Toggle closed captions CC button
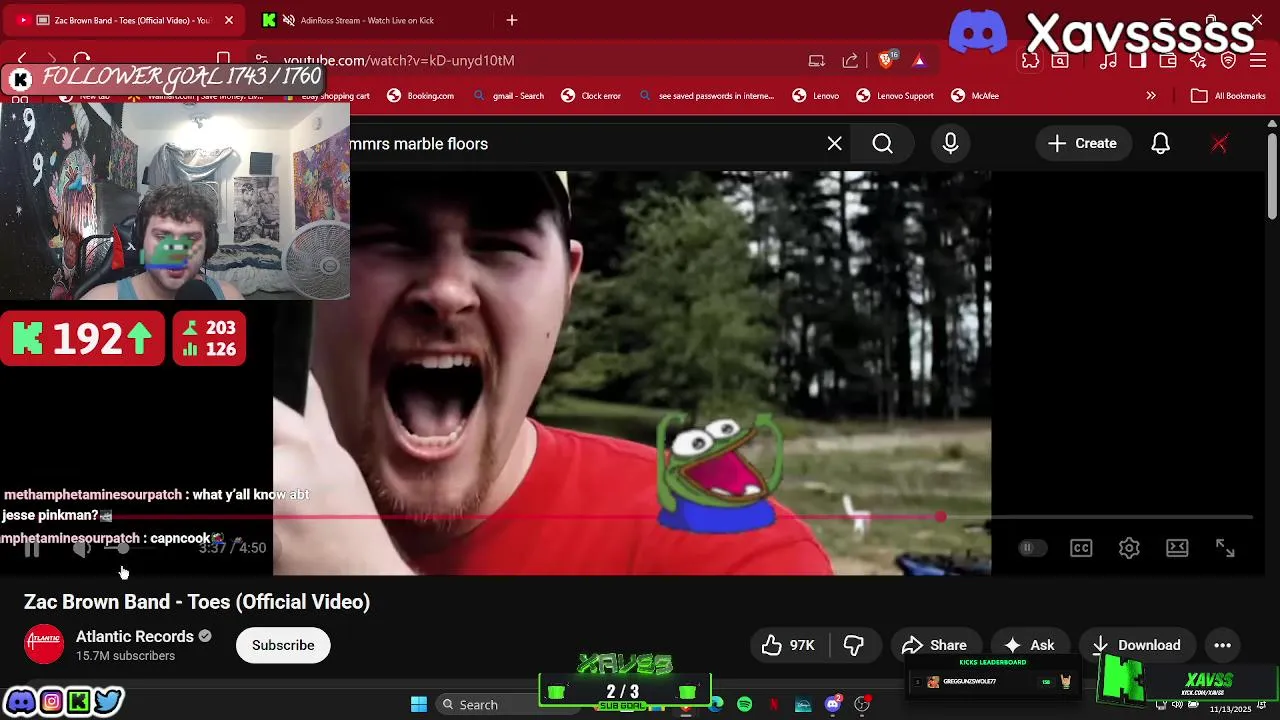The height and width of the screenshot is (720, 1280). pos(1081,548)
